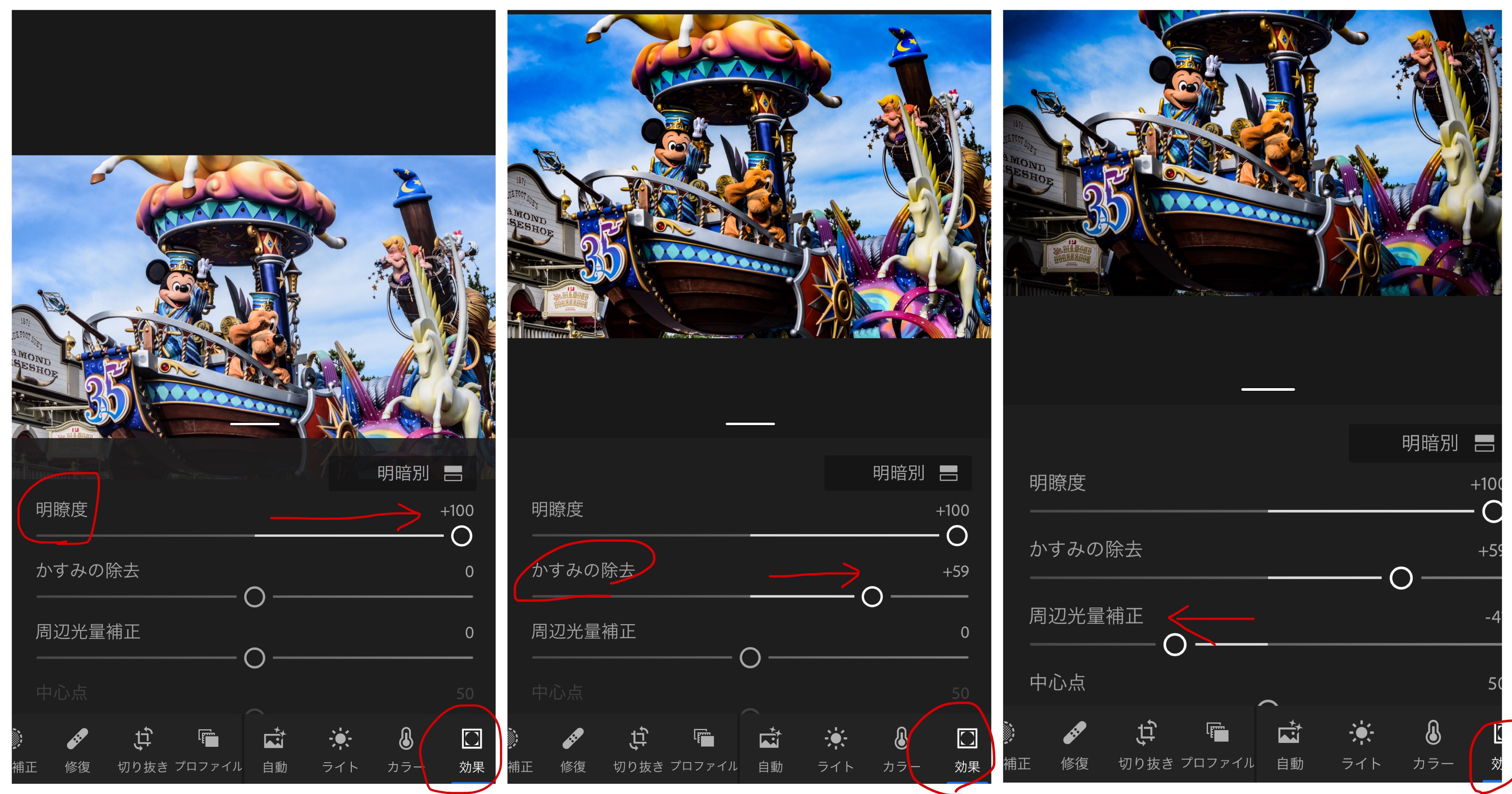
Task: Open the カラー panel in the middle screenshot
Action: click(x=901, y=749)
